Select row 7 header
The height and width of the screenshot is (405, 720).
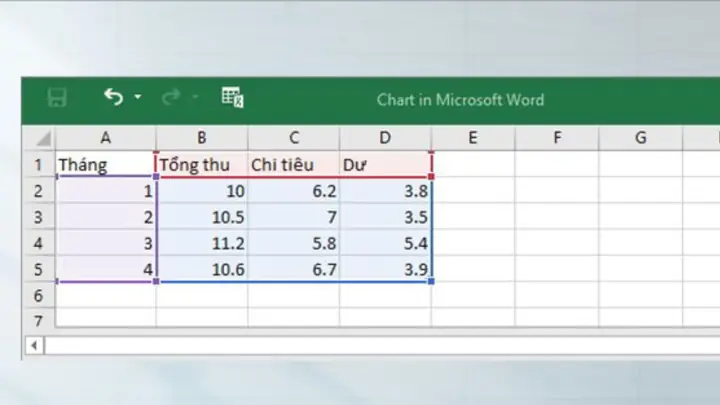coord(39,319)
